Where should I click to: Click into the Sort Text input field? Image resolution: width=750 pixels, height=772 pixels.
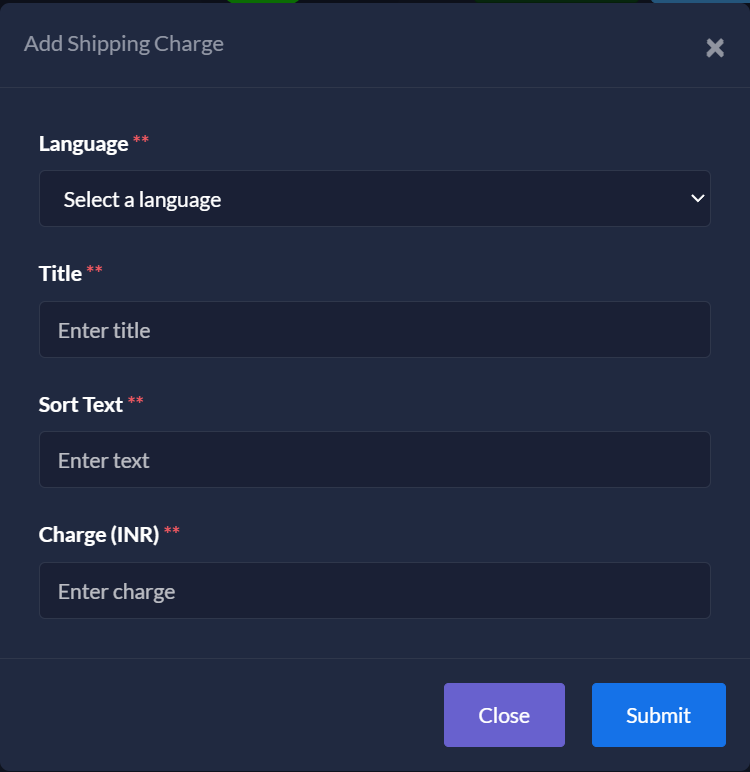coord(374,460)
